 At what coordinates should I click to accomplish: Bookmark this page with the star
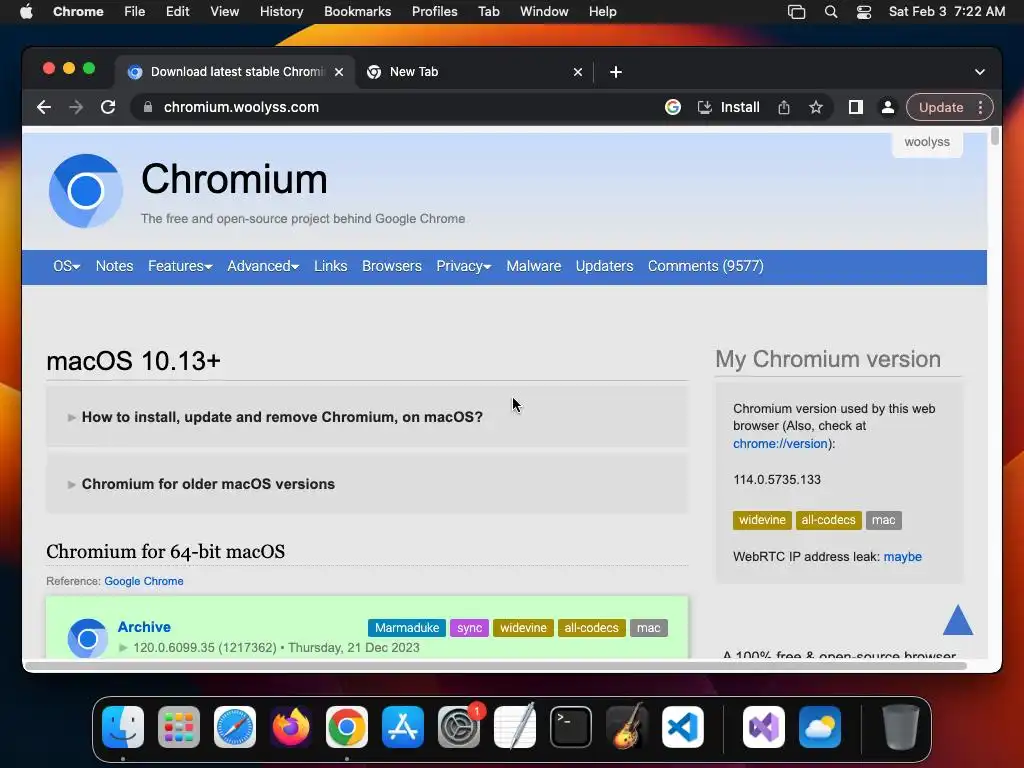coord(816,107)
